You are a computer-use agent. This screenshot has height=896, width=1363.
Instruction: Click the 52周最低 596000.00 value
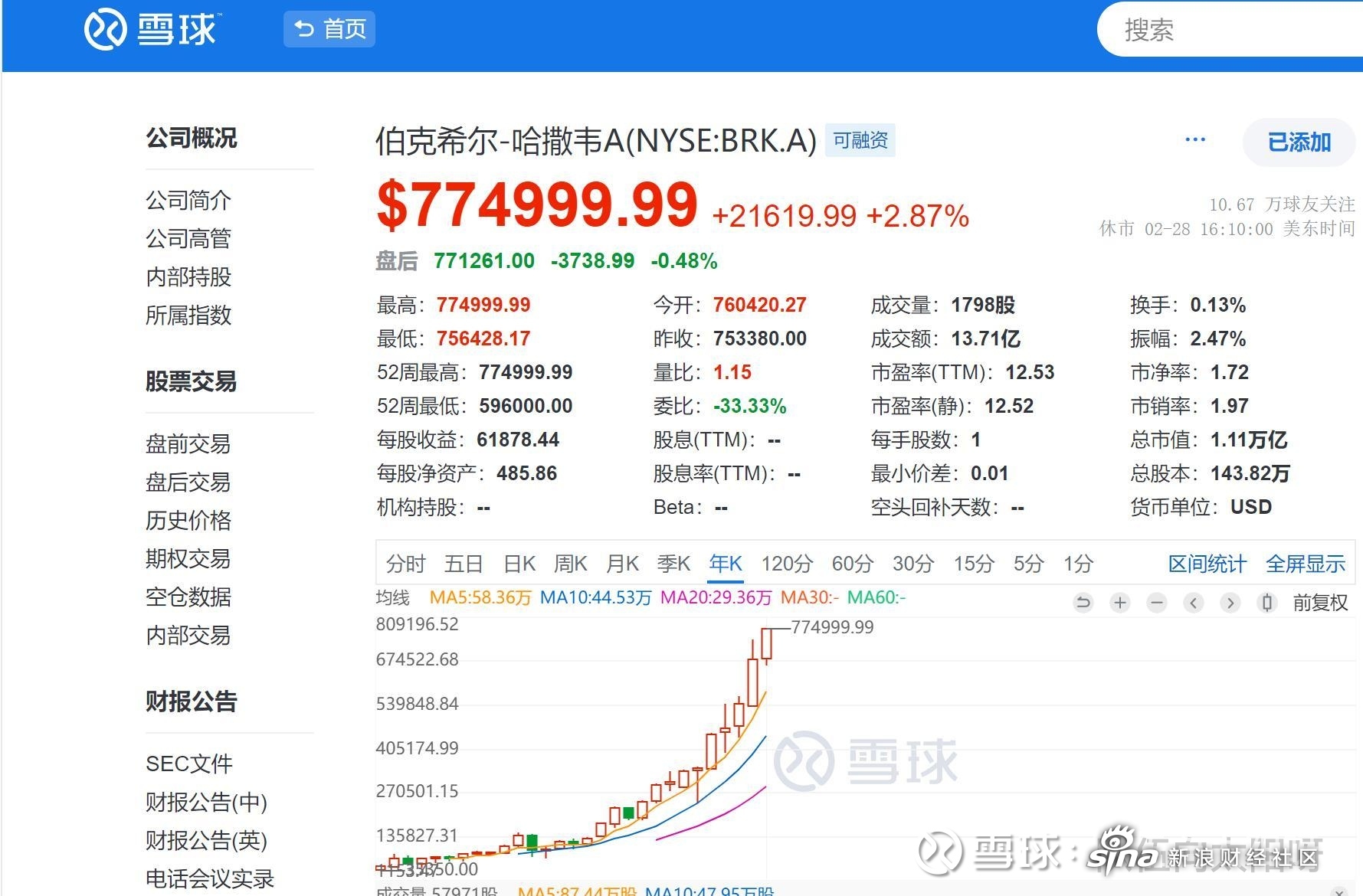tap(526, 406)
